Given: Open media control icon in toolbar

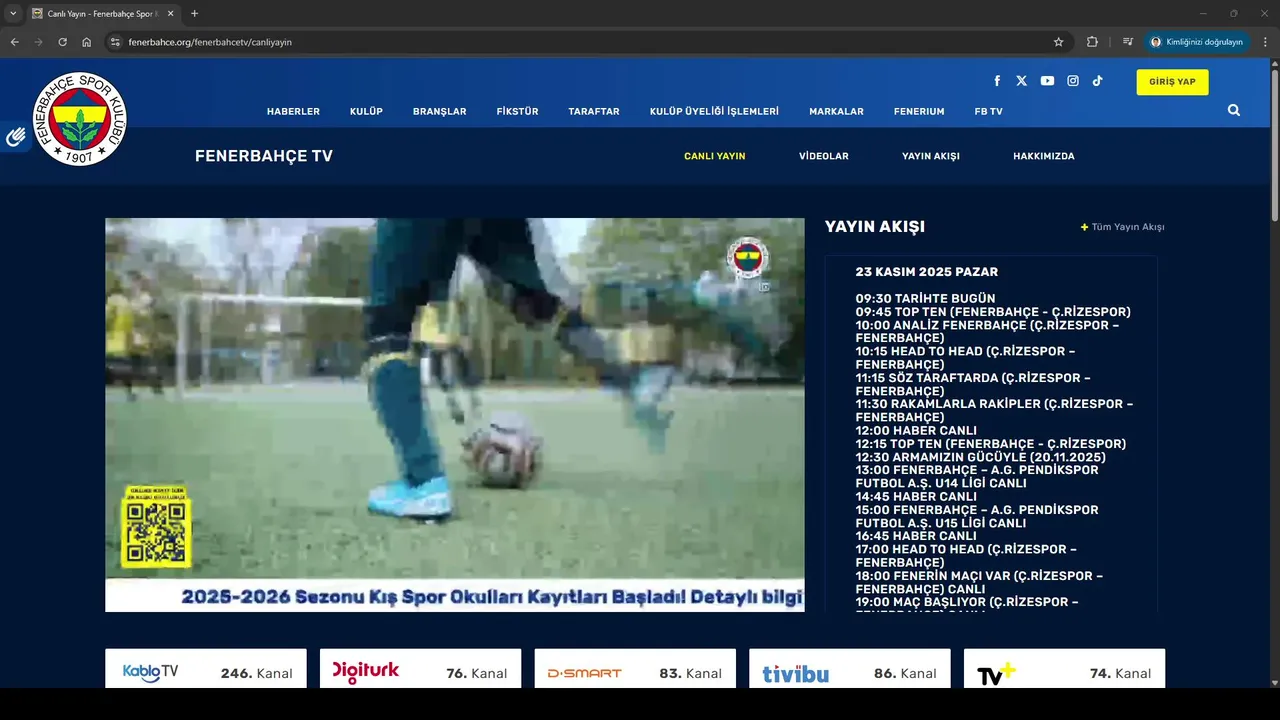Looking at the screenshot, I should tap(1127, 42).
